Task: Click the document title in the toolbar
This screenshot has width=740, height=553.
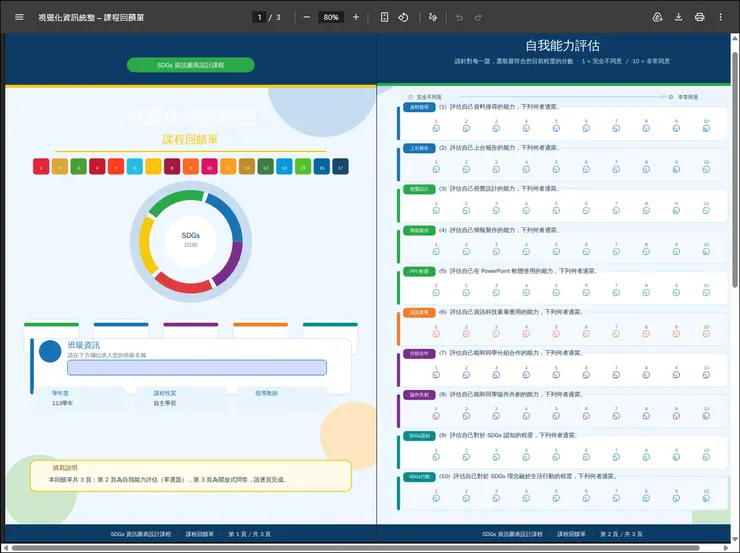Action: [x=91, y=17]
